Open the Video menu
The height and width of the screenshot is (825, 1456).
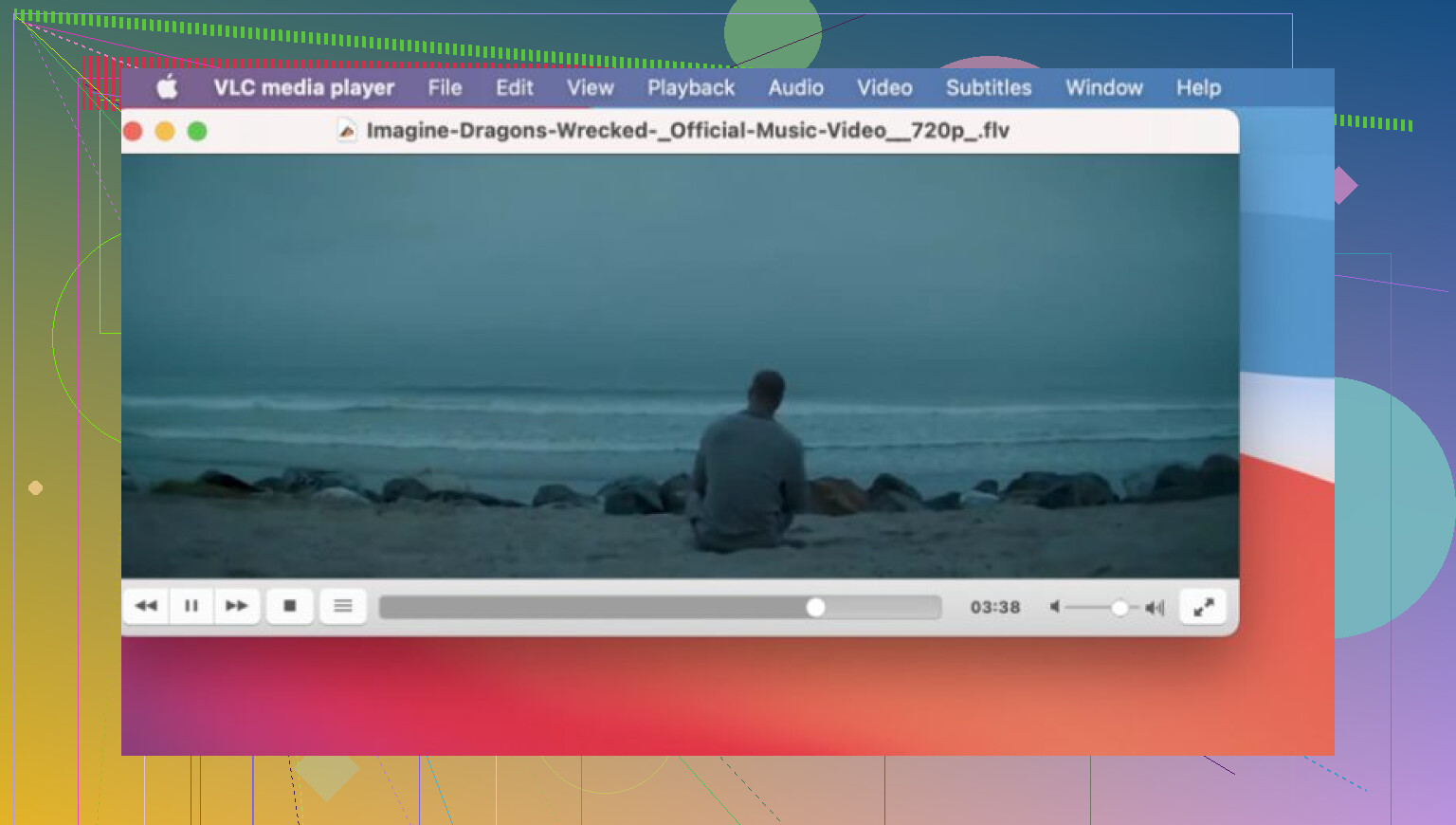point(884,87)
